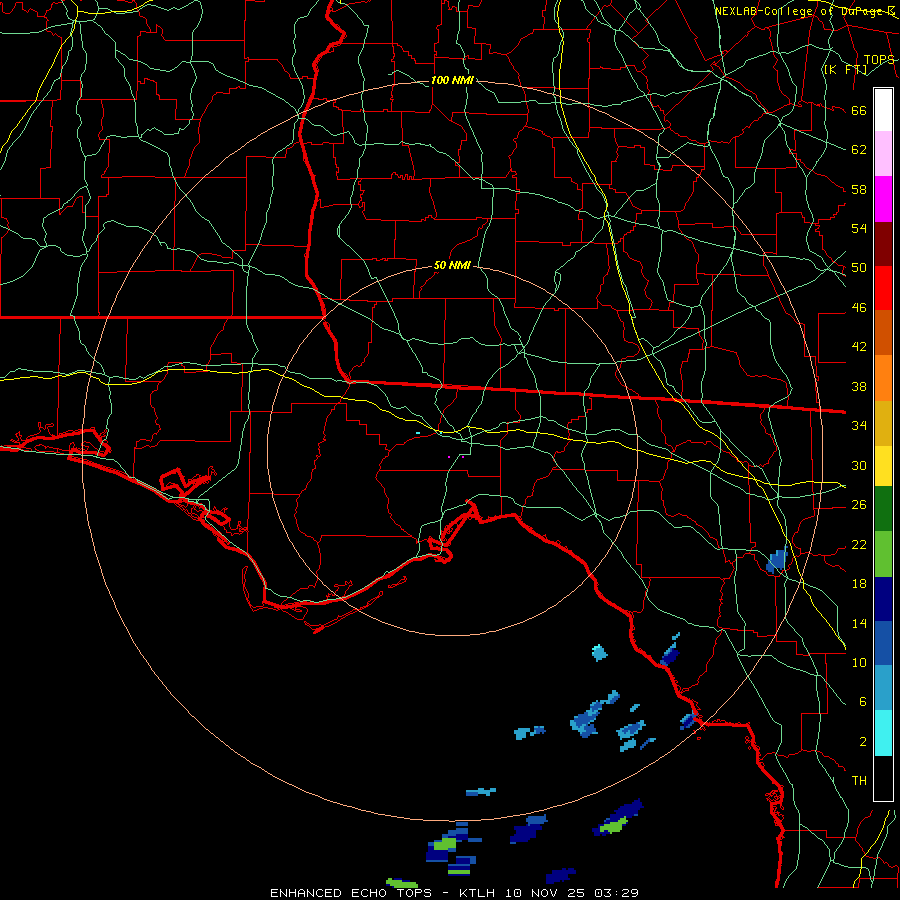Pick the magenta legend color band
The width and height of the screenshot is (900, 900).
coord(883,199)
